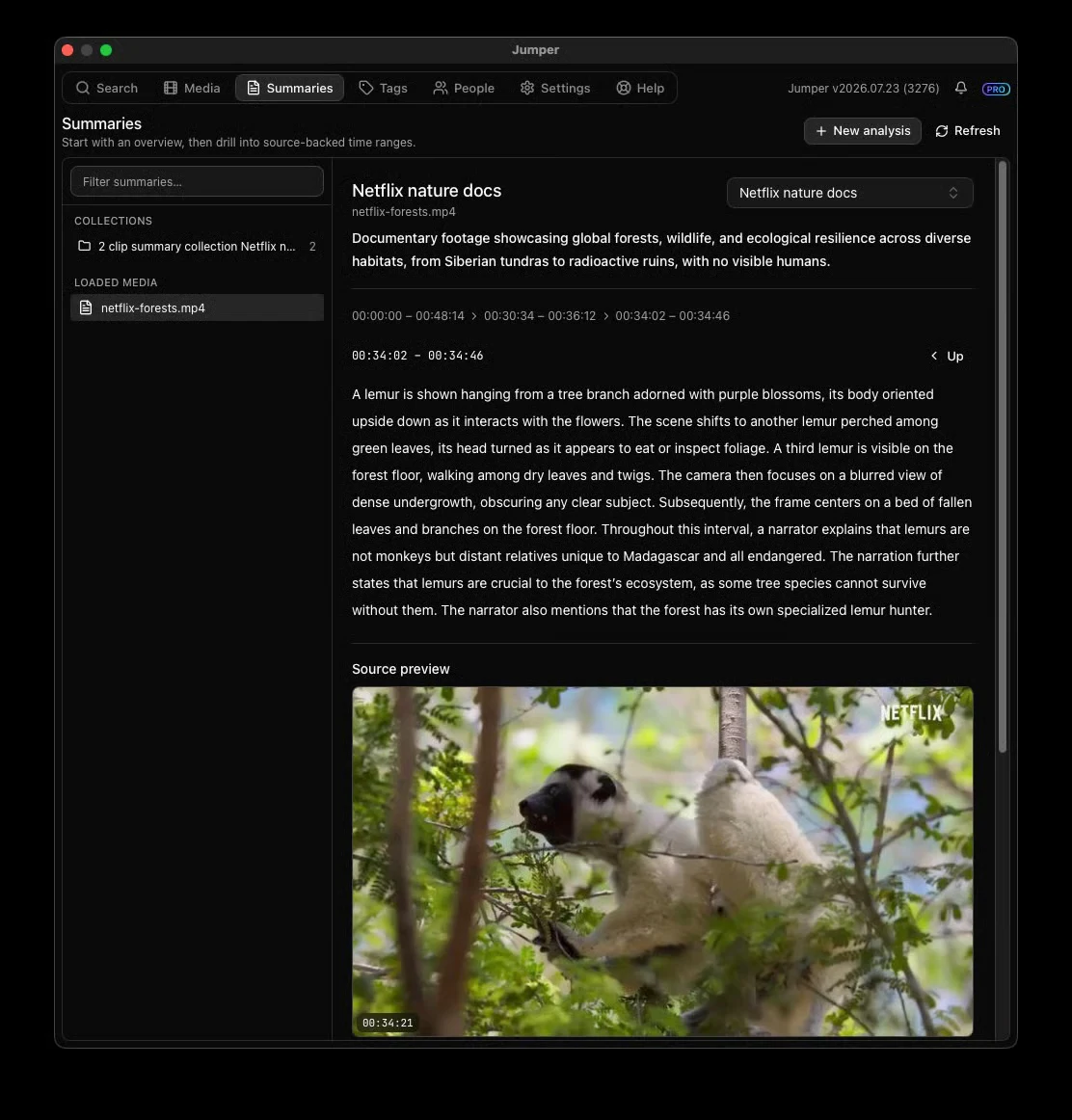Open the Tags tab
Screen dimensions: 1072x1120
point(383,88)
